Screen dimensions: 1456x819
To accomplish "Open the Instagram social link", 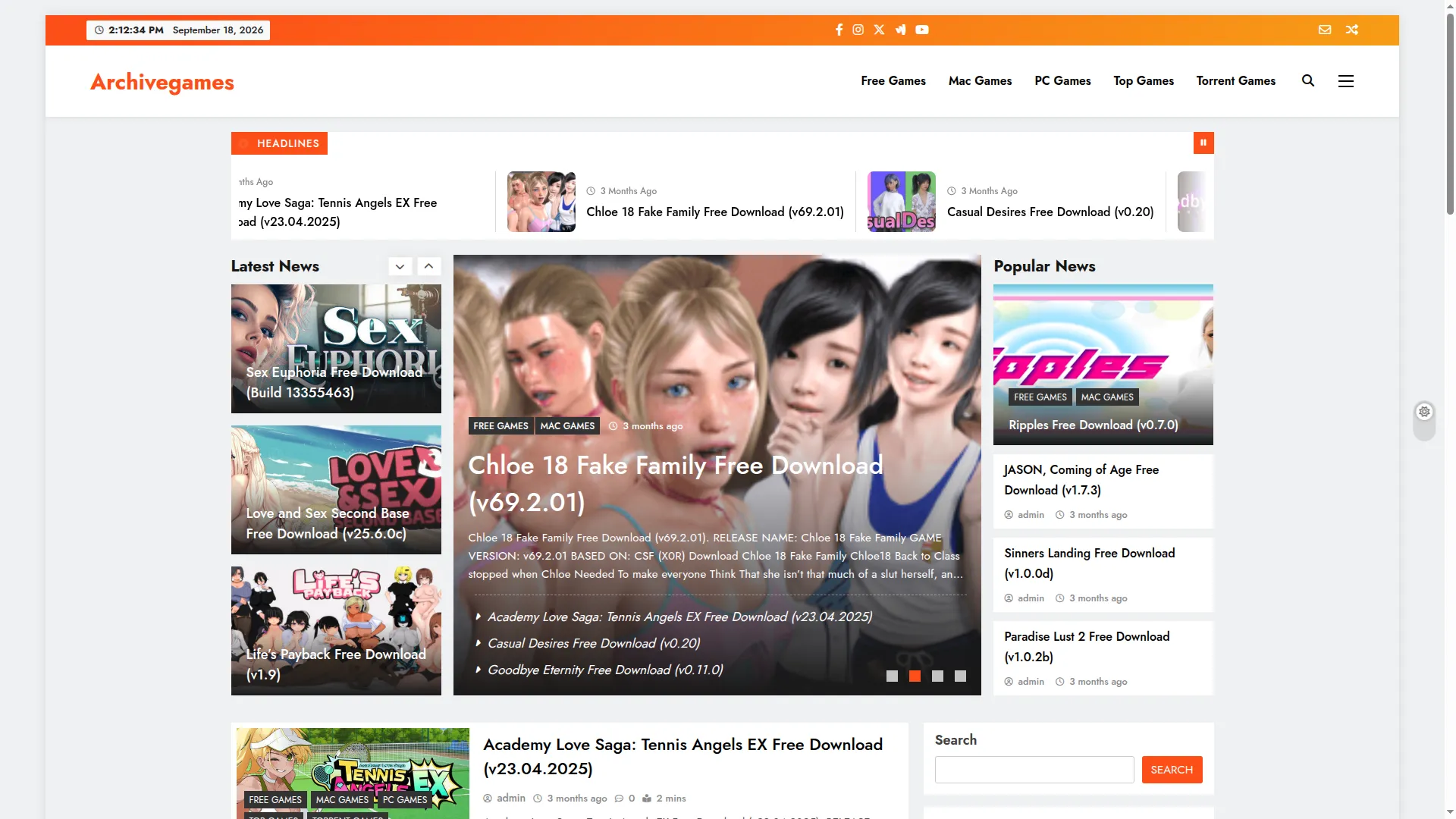I will [858, 30].
